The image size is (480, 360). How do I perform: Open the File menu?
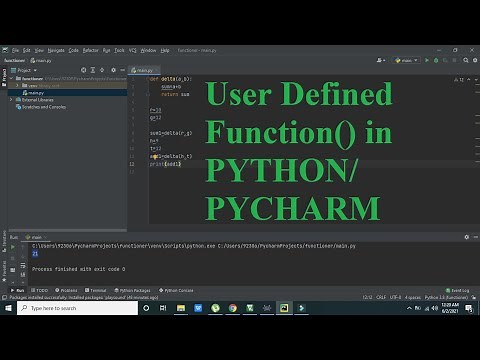[x=15, y=50]
